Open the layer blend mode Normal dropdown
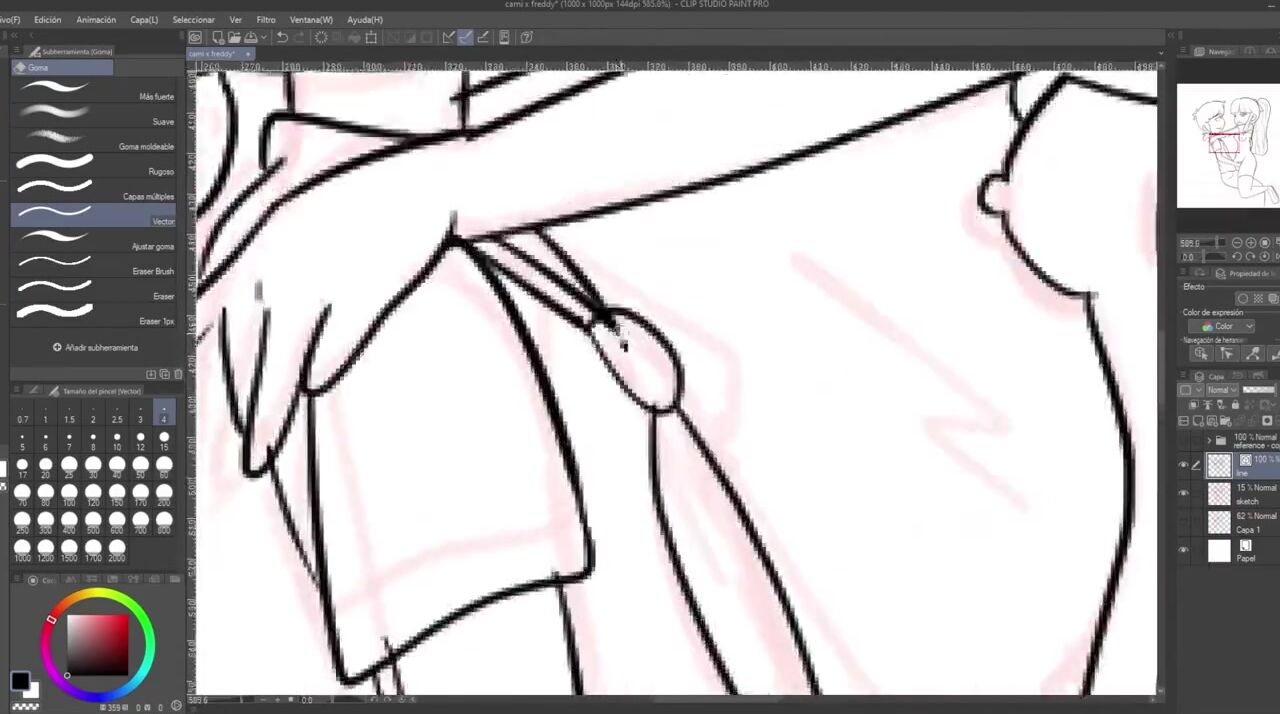The image size is (1280, 714). point(1222,390)
